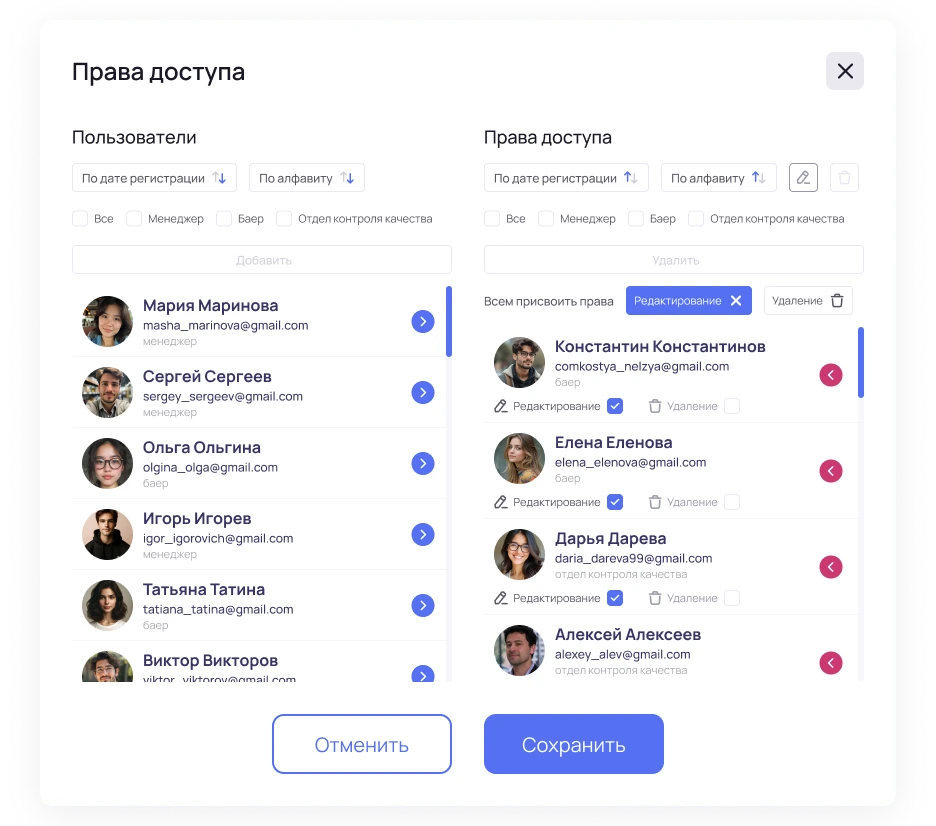Sort users list По алфавиту
Screen dimensions: 936x826
click(x=307, y=178)
